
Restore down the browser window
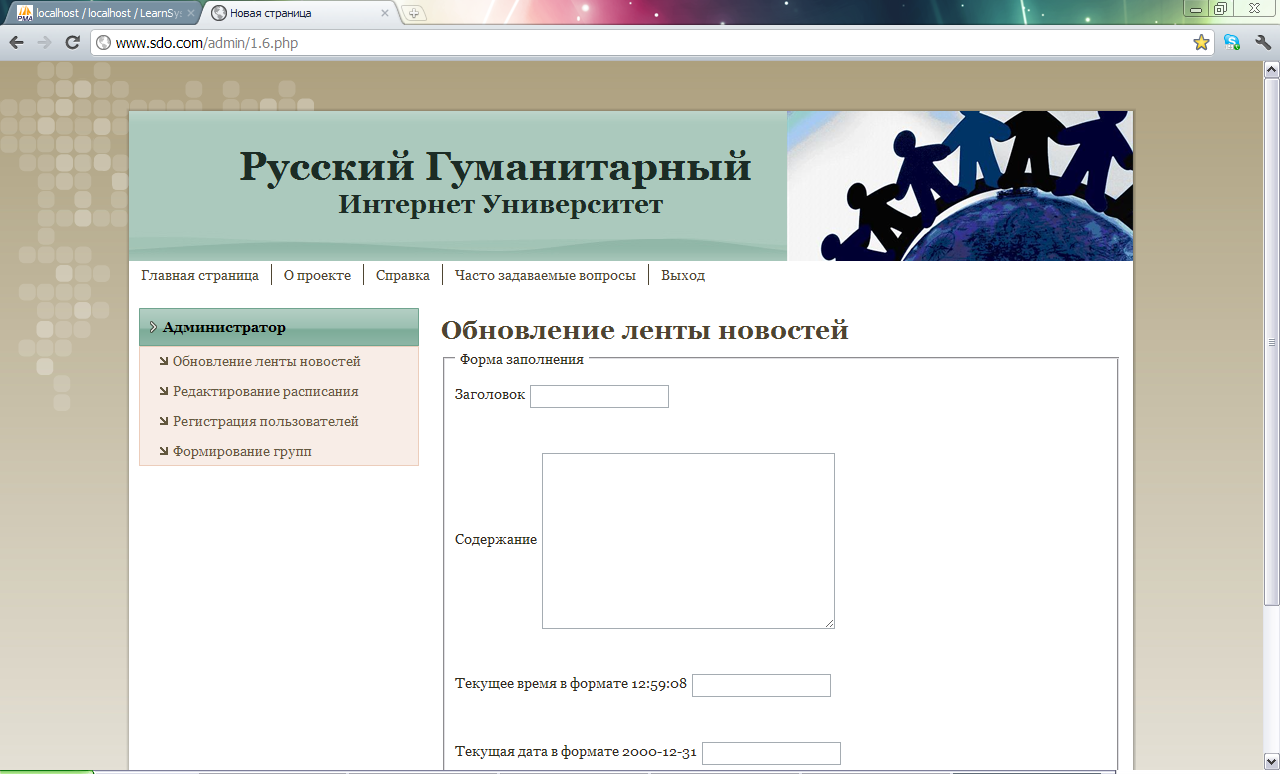coord(1220,8)
